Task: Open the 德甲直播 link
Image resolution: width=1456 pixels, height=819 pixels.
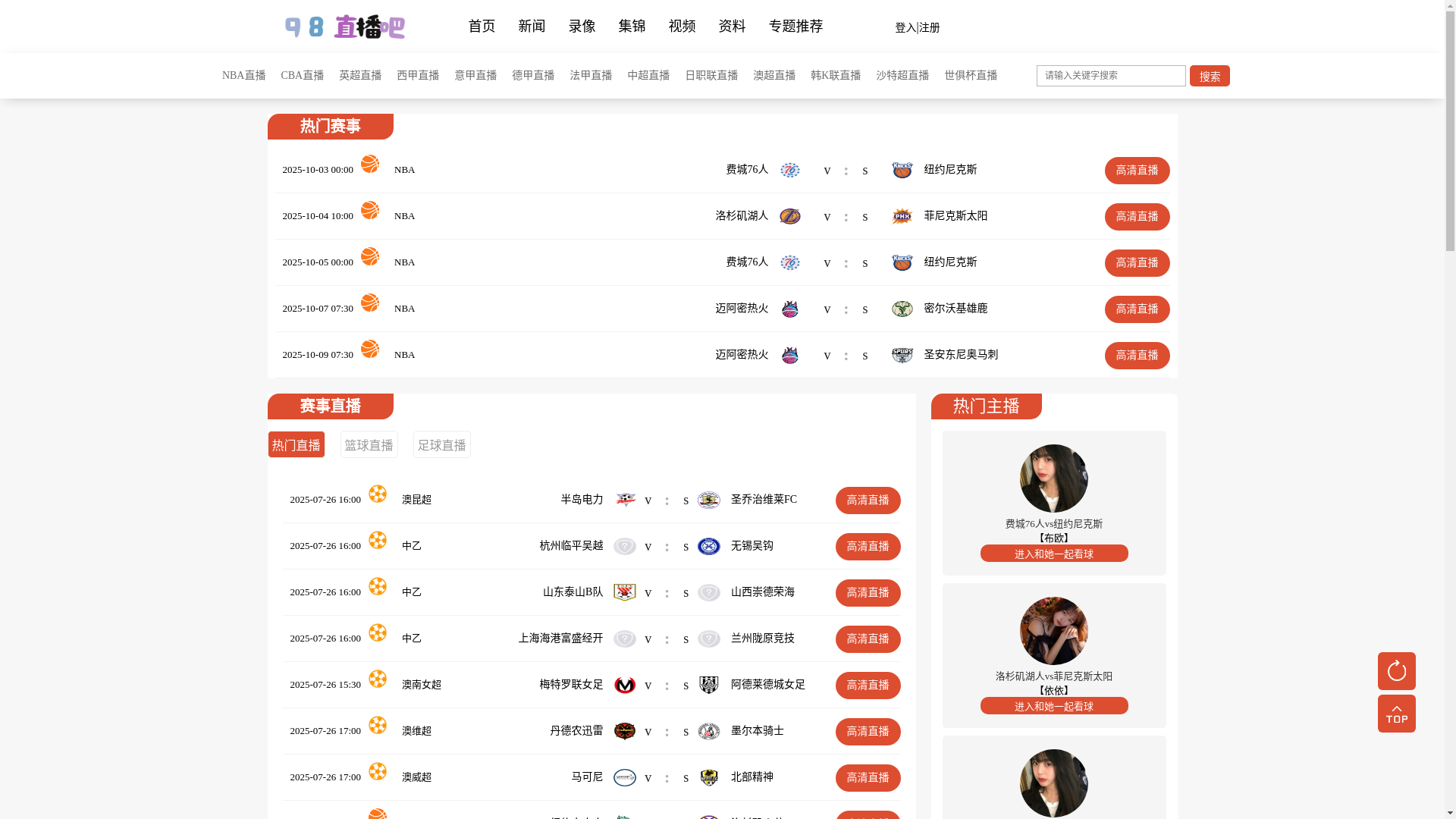Action: 533,76
